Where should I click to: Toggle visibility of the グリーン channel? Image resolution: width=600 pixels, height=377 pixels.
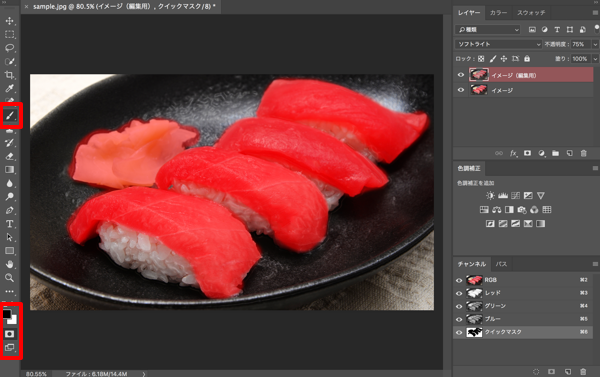[x=459, y=306]
